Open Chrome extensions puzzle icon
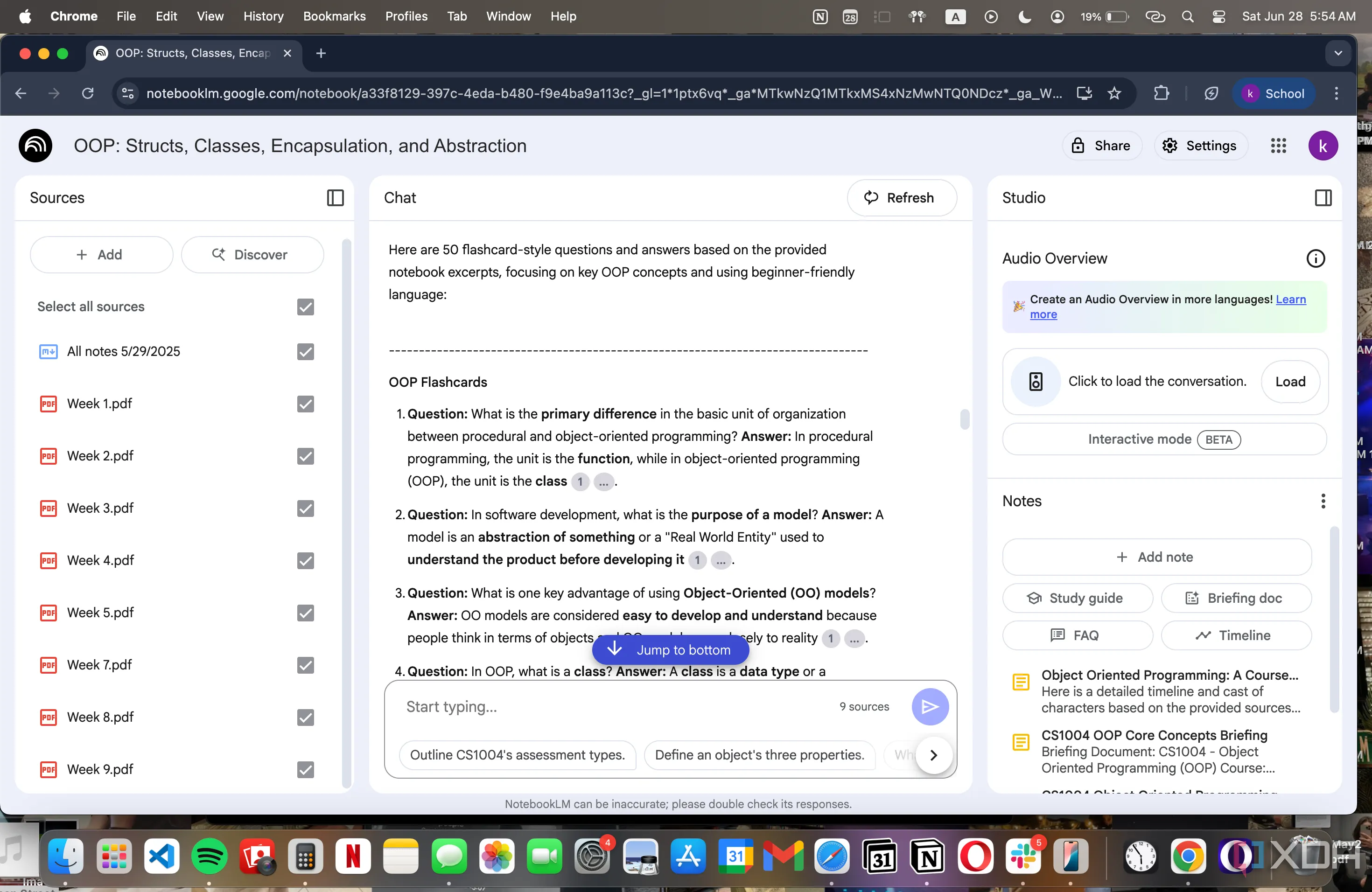Screen dimensions: 1372x892 [1161, 93]
